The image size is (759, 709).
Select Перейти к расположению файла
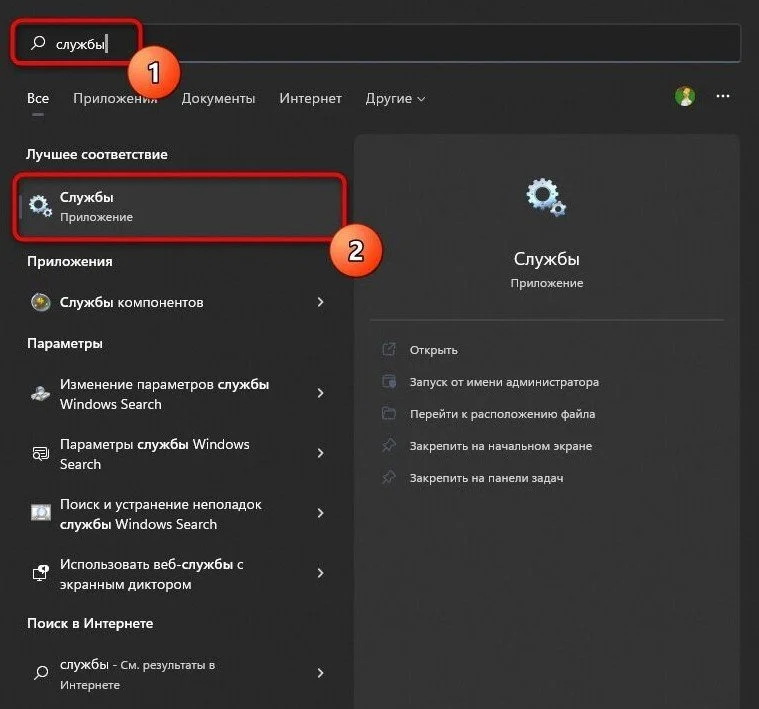[x=502, y=414]
